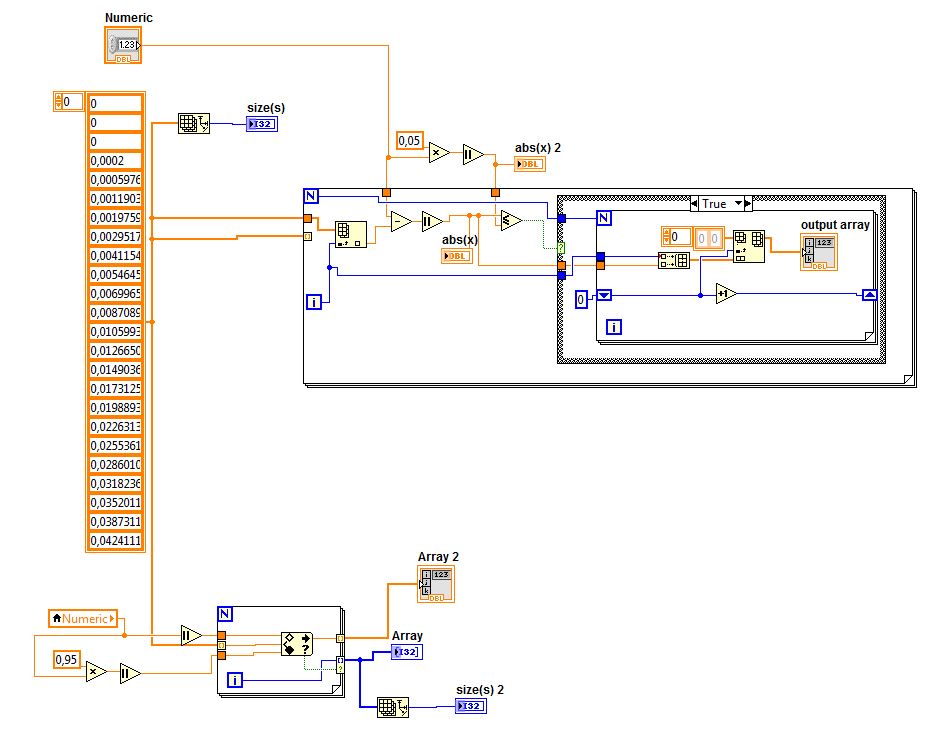Click the array element 0,0041154
This screenshot has width=942, height=747.
point(115,255)
